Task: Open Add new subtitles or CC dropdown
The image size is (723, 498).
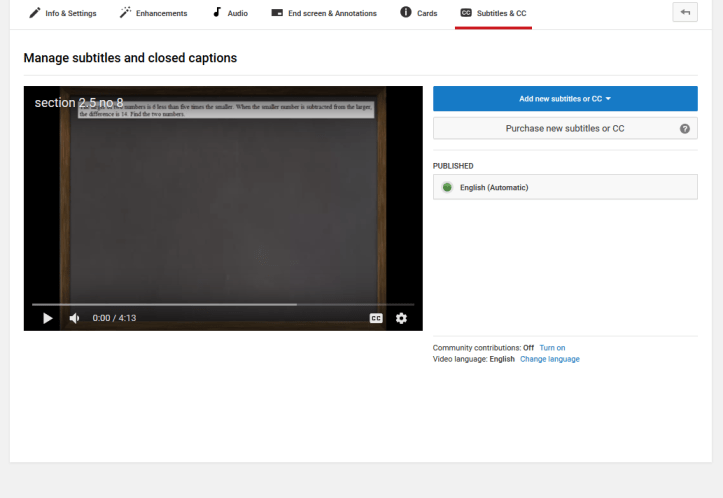Action: (x=565, y=99)
